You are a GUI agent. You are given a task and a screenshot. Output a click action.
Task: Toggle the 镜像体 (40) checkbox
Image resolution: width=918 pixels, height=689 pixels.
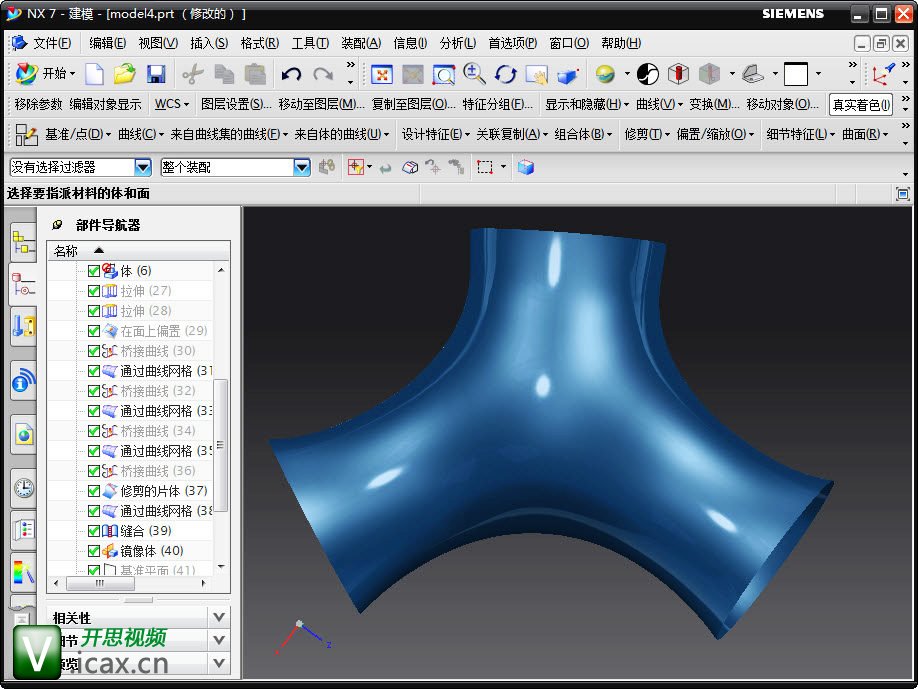tap(94, 551)
